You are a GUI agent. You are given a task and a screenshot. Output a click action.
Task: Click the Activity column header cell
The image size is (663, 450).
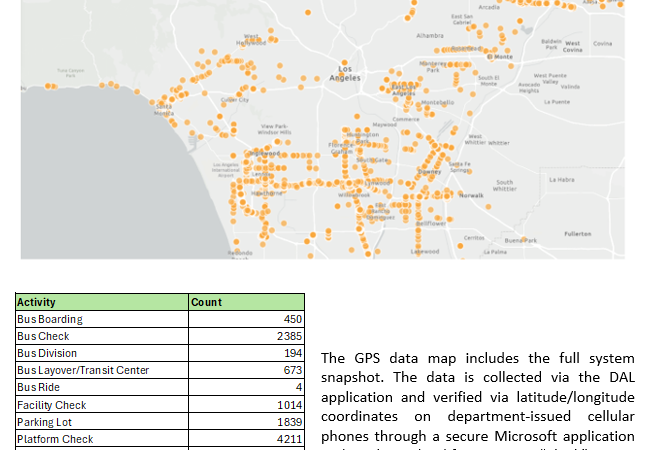(37, 302)
